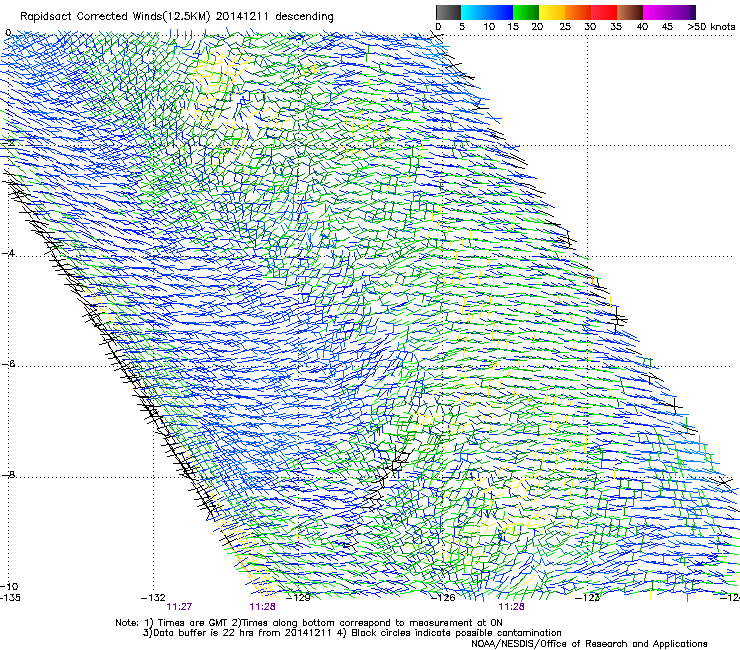Choose the magenta 40-45 knots legend swatch

656,12
